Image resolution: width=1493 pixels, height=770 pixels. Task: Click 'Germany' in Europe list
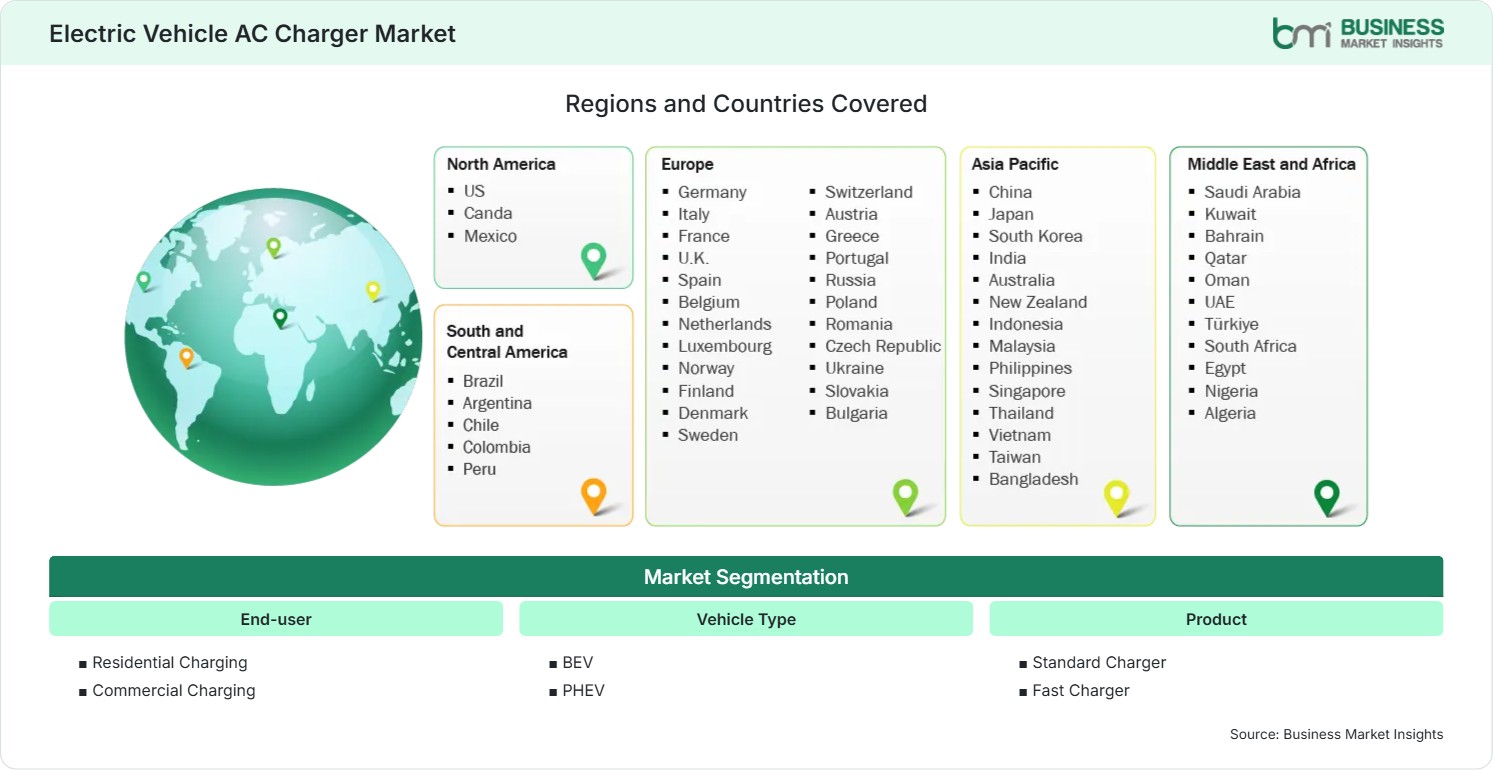tap(712, 192)
